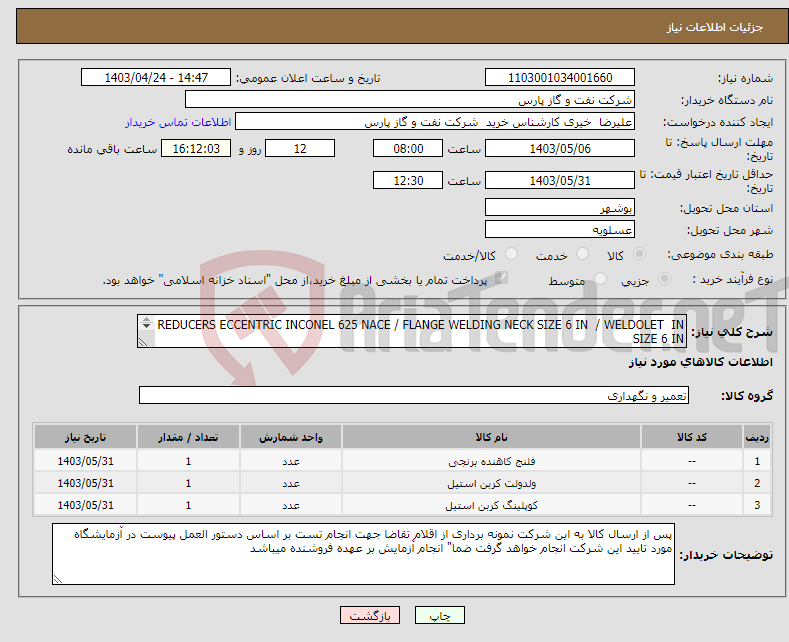The image size is (789, 642).
Task: Click the price validity time 12:30
Action: [x=408, y=180]
